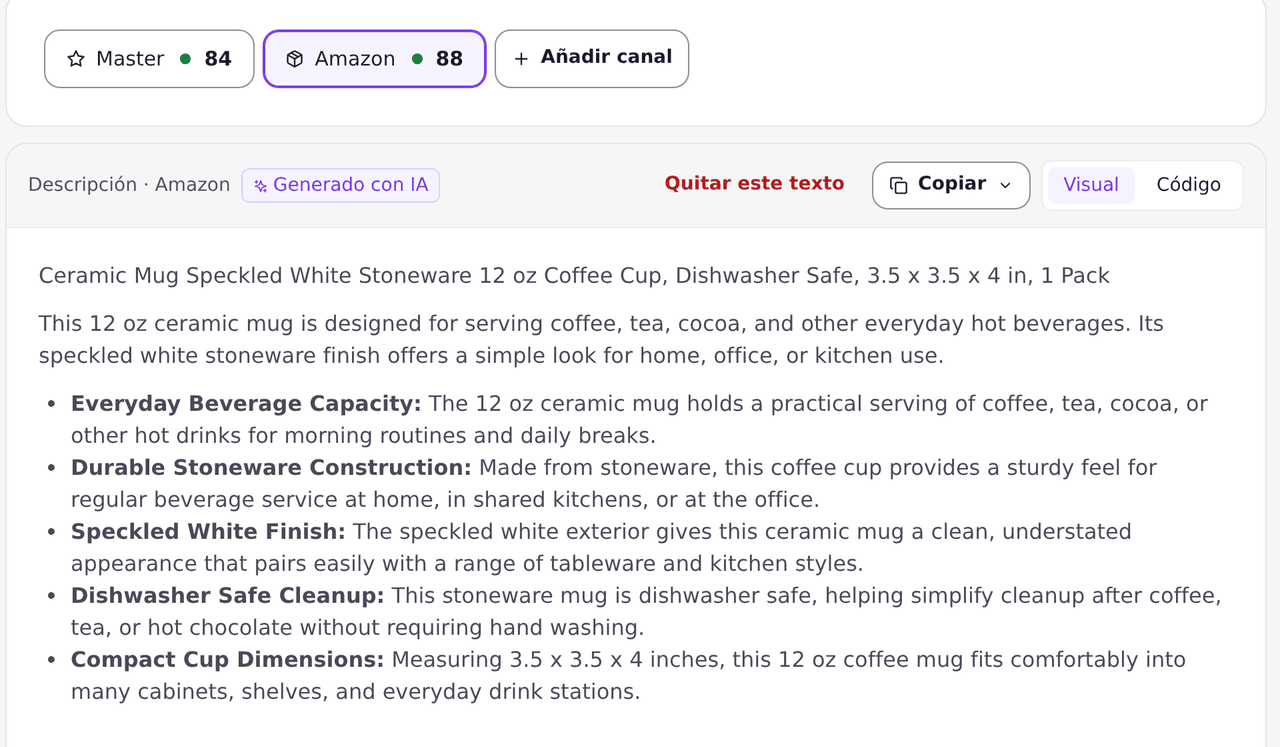The image size is (1280, 747).
Task: Click the copy icon in Copiar button
Action: [x=899, y=185]
